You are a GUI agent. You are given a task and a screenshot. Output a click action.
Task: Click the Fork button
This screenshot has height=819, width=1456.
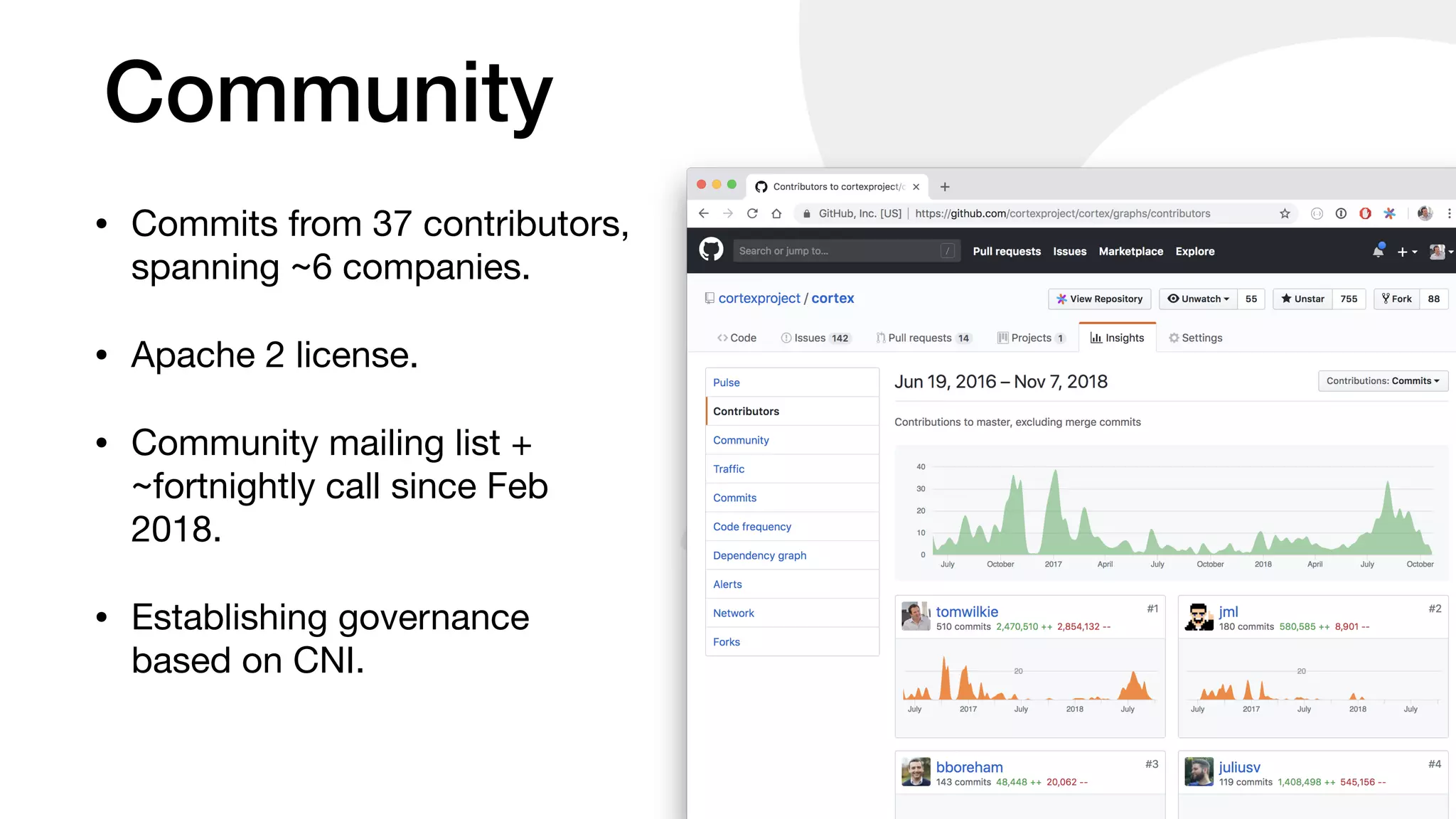coord(1396,299)
